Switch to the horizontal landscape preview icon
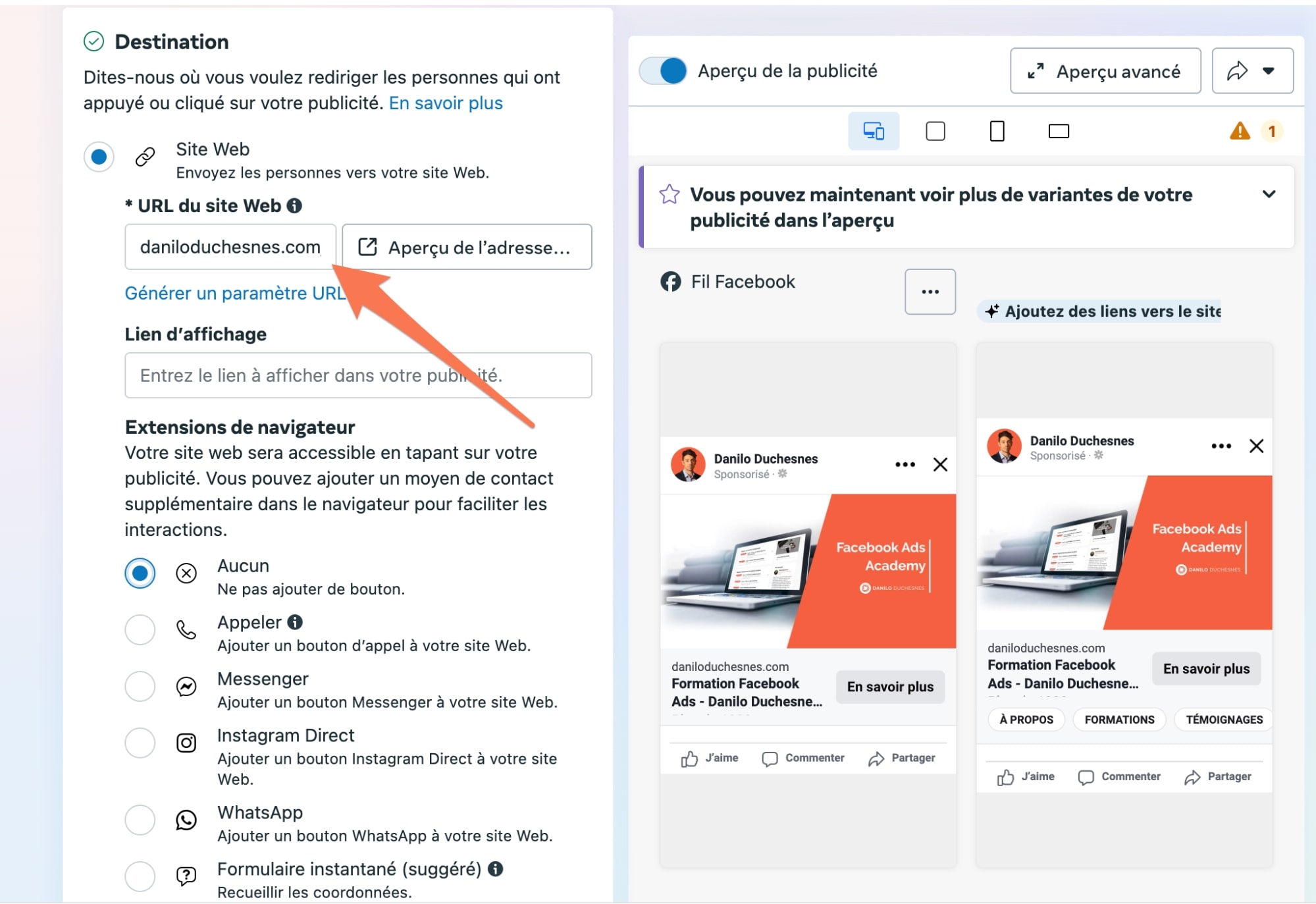Screen dimensions: 1316x904 [x=1058, y=131]
